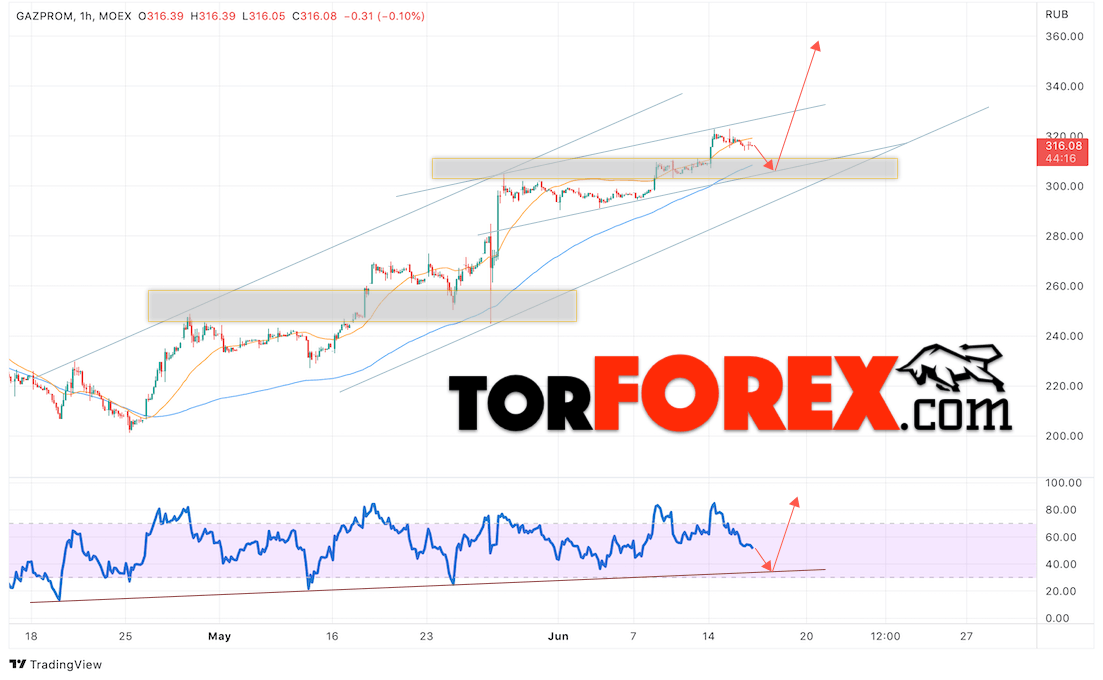Click the GAZPROM symbol title
The image size is (1103, 680).
44,16
